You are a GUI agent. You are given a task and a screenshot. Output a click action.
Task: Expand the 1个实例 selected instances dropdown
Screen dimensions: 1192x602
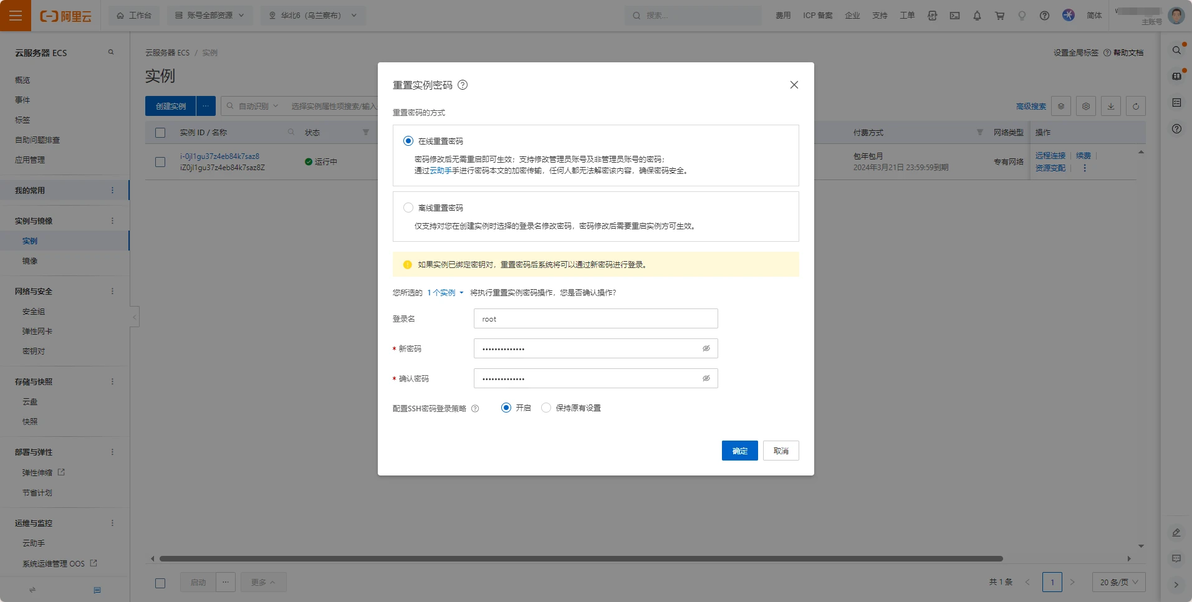(445, 293)
